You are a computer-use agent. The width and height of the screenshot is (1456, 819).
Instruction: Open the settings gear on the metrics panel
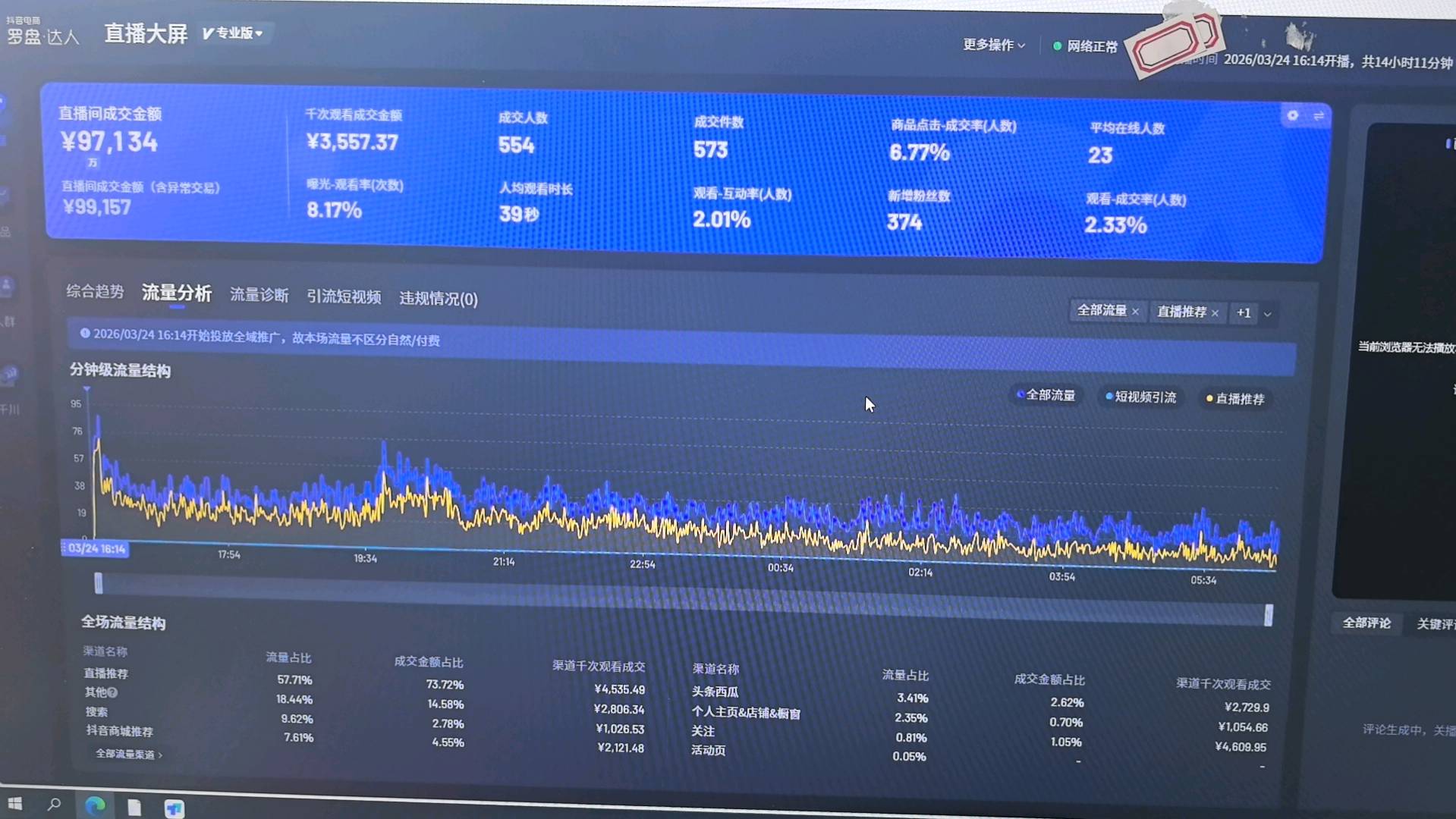[1292, 116]
